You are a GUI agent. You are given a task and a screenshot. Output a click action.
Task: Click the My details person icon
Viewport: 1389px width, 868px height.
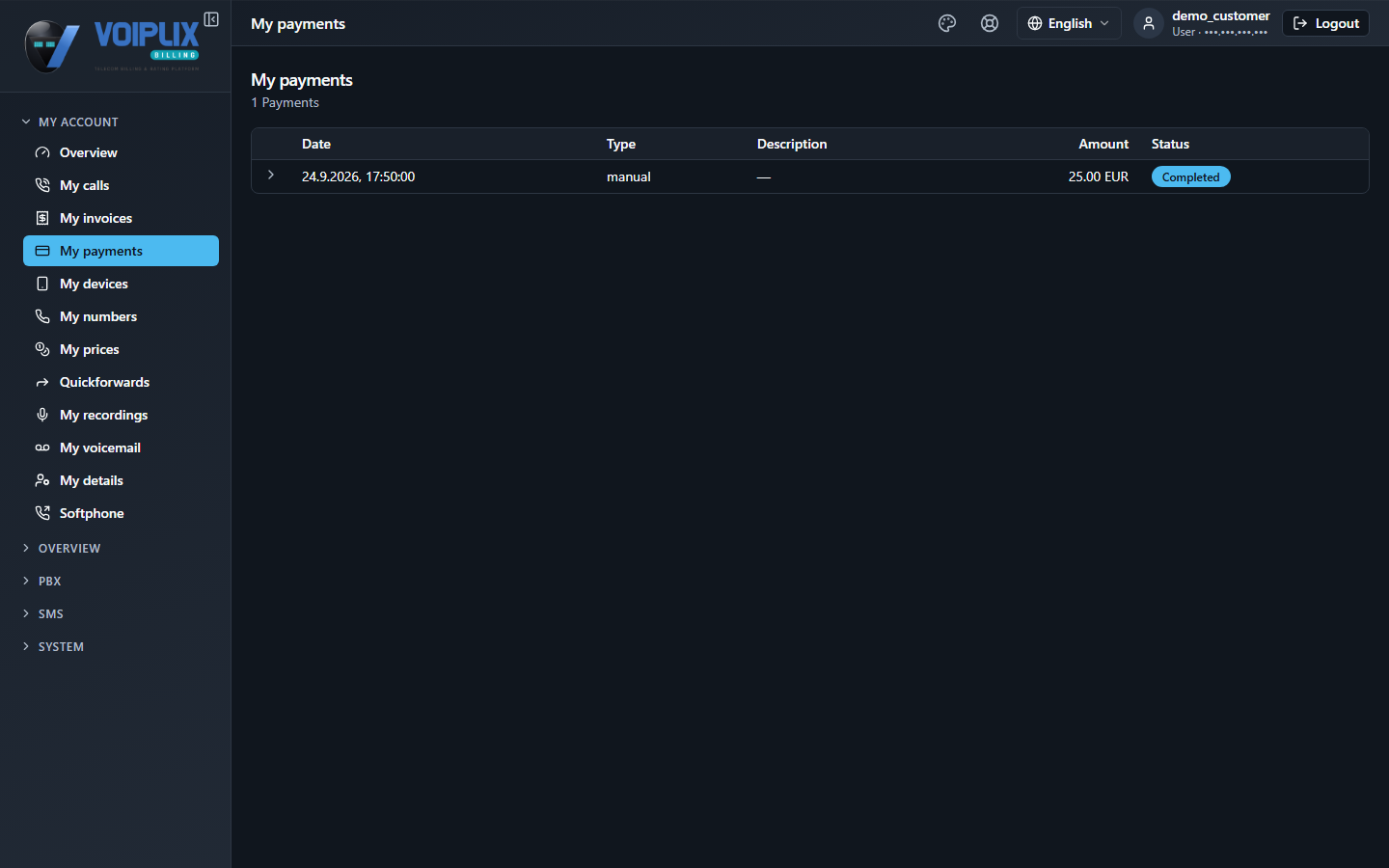click(x=42, y=480)
